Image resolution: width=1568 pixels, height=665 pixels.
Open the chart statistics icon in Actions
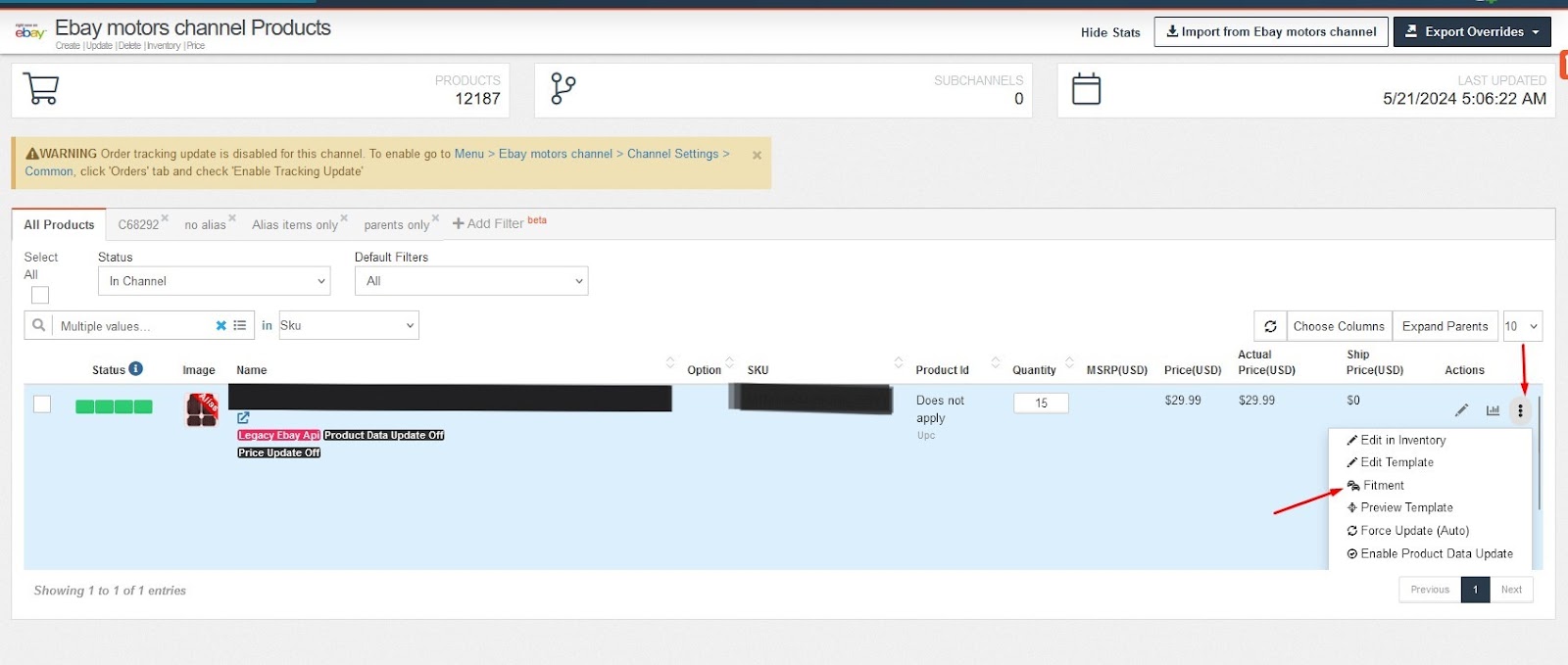pos(1493,410)
